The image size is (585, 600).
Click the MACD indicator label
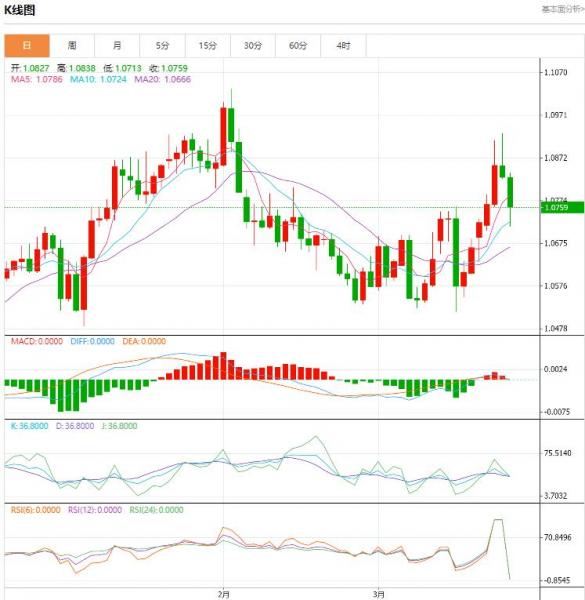coord(37,341)
